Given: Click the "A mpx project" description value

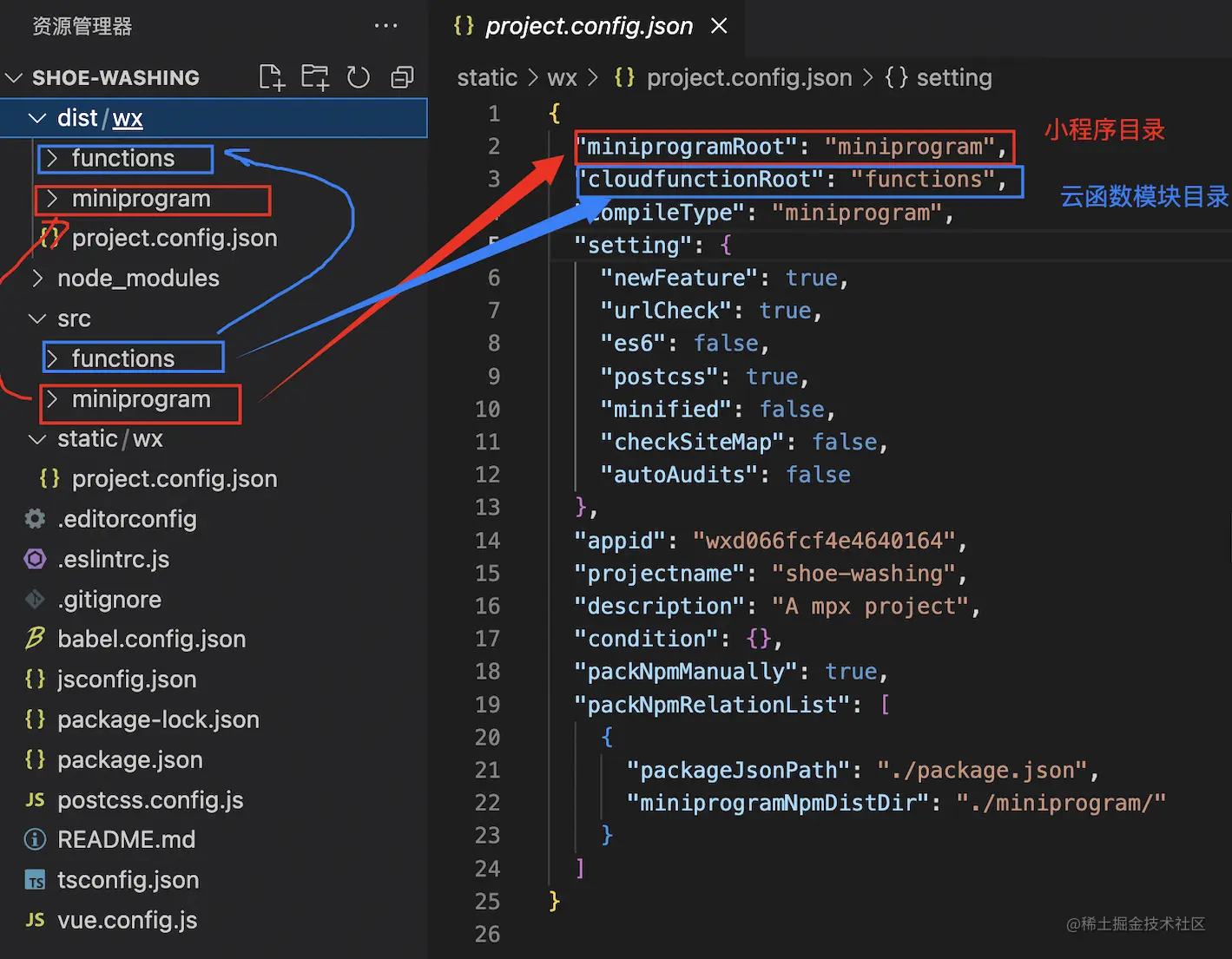Looking at the screenshot, I should click(x=870, y=606).
